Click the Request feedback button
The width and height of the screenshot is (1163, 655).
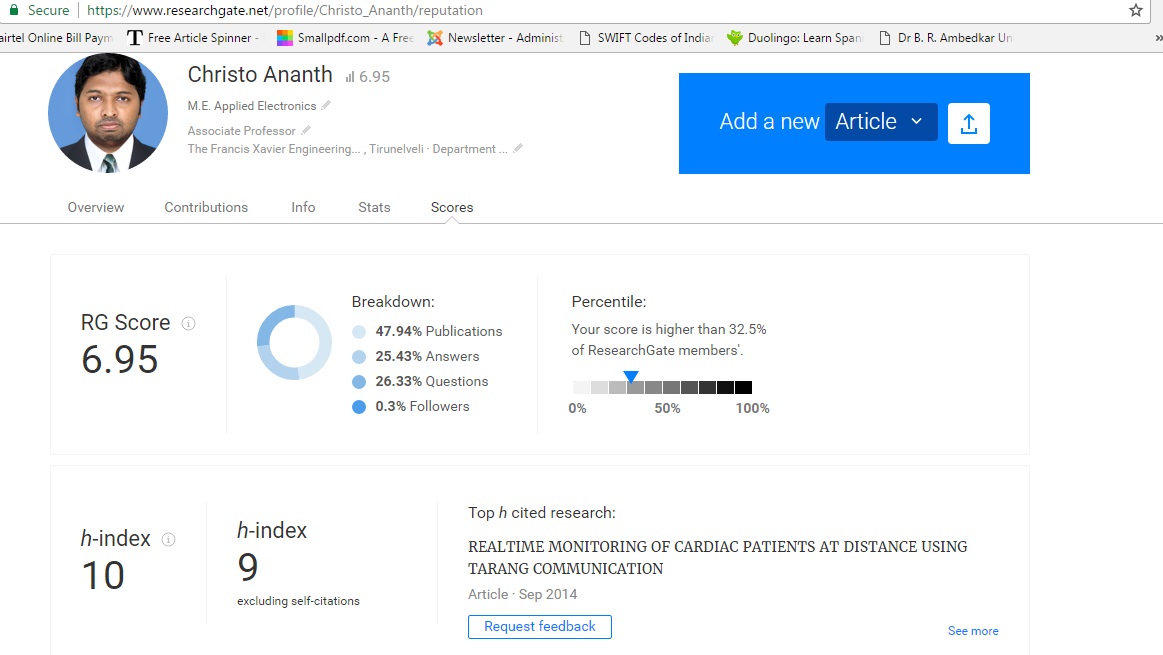[x=540, y=627]
